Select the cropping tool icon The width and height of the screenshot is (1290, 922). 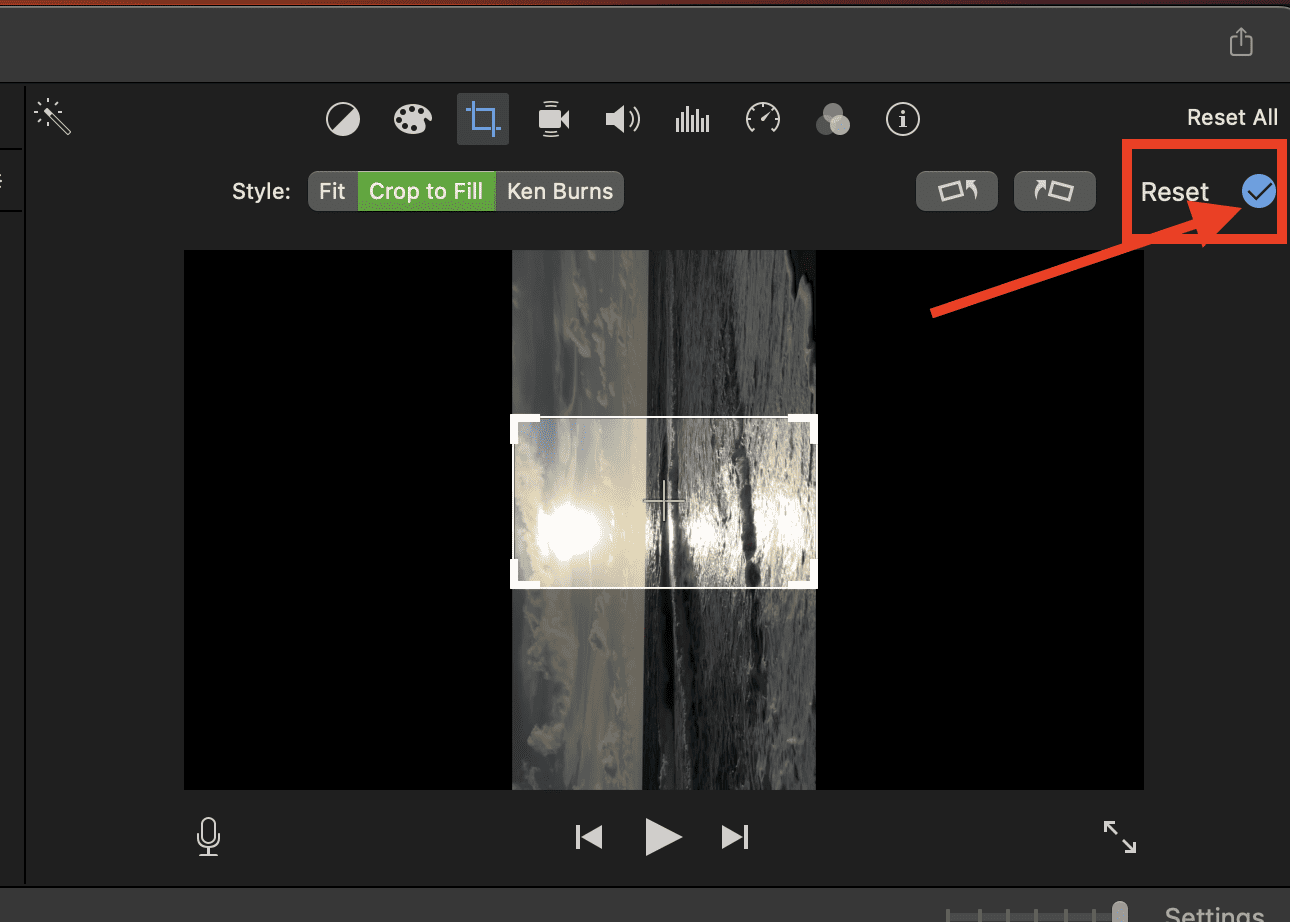pyautogui.click(x=483, y=120)
